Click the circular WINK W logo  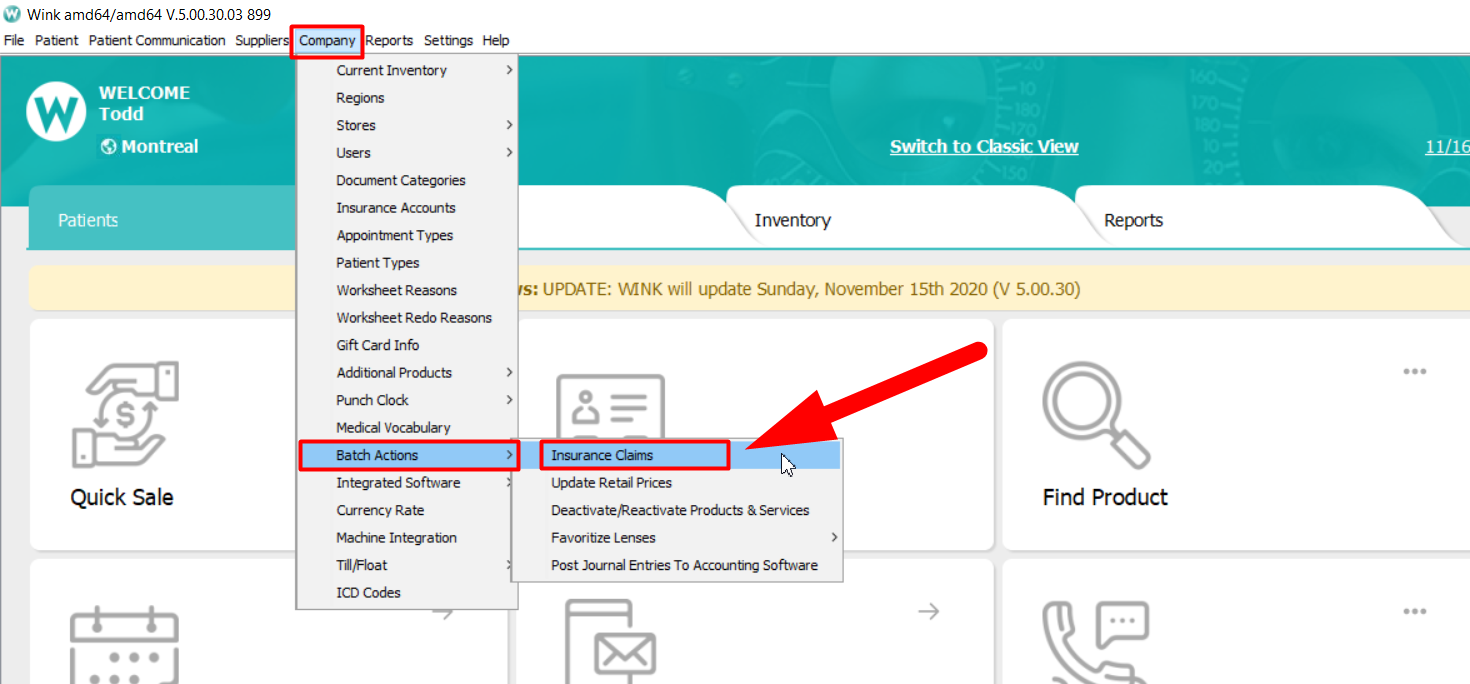point(55,112)
